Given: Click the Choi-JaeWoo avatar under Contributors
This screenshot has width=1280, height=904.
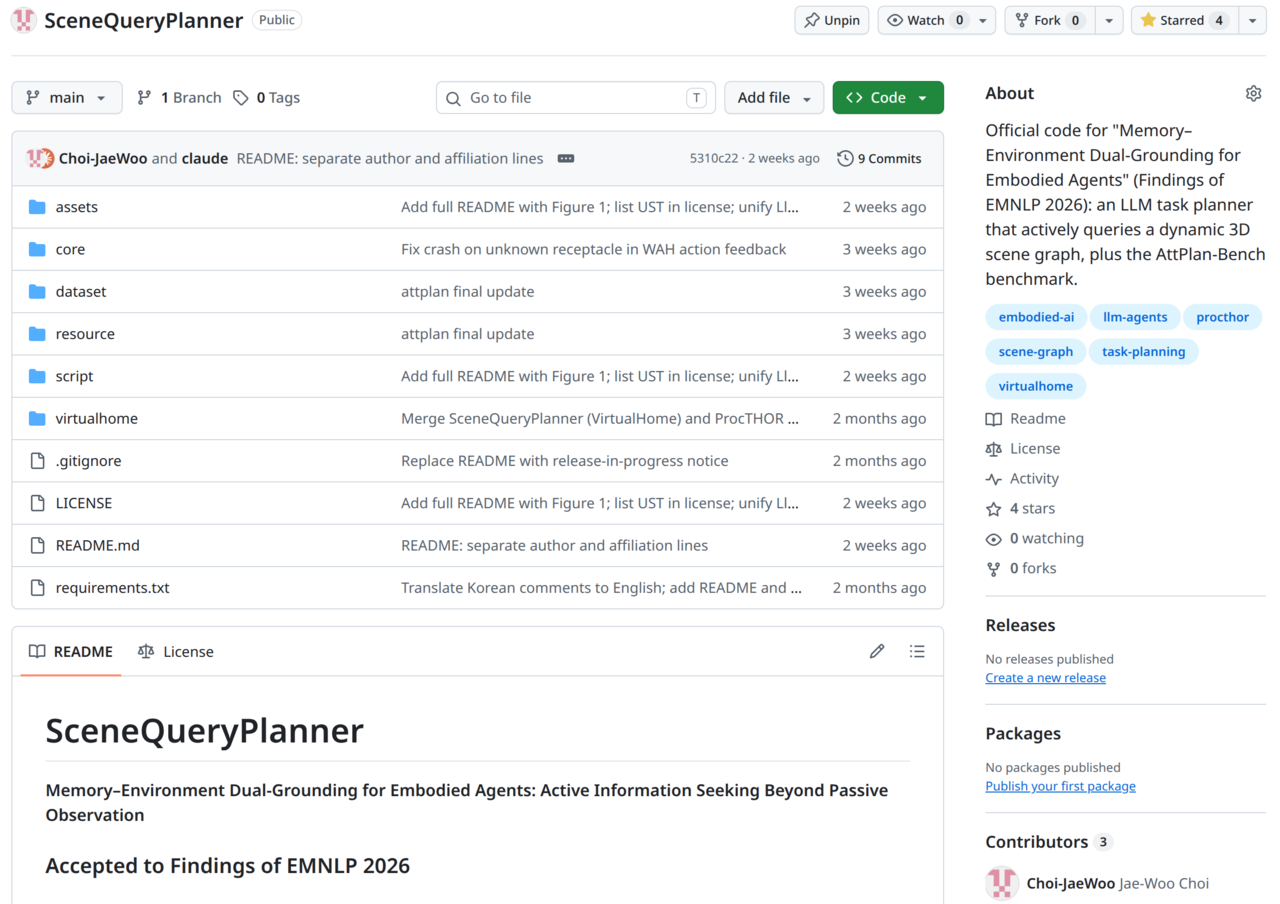Looking at the screenshot, I should click(x=1002, y=883).
